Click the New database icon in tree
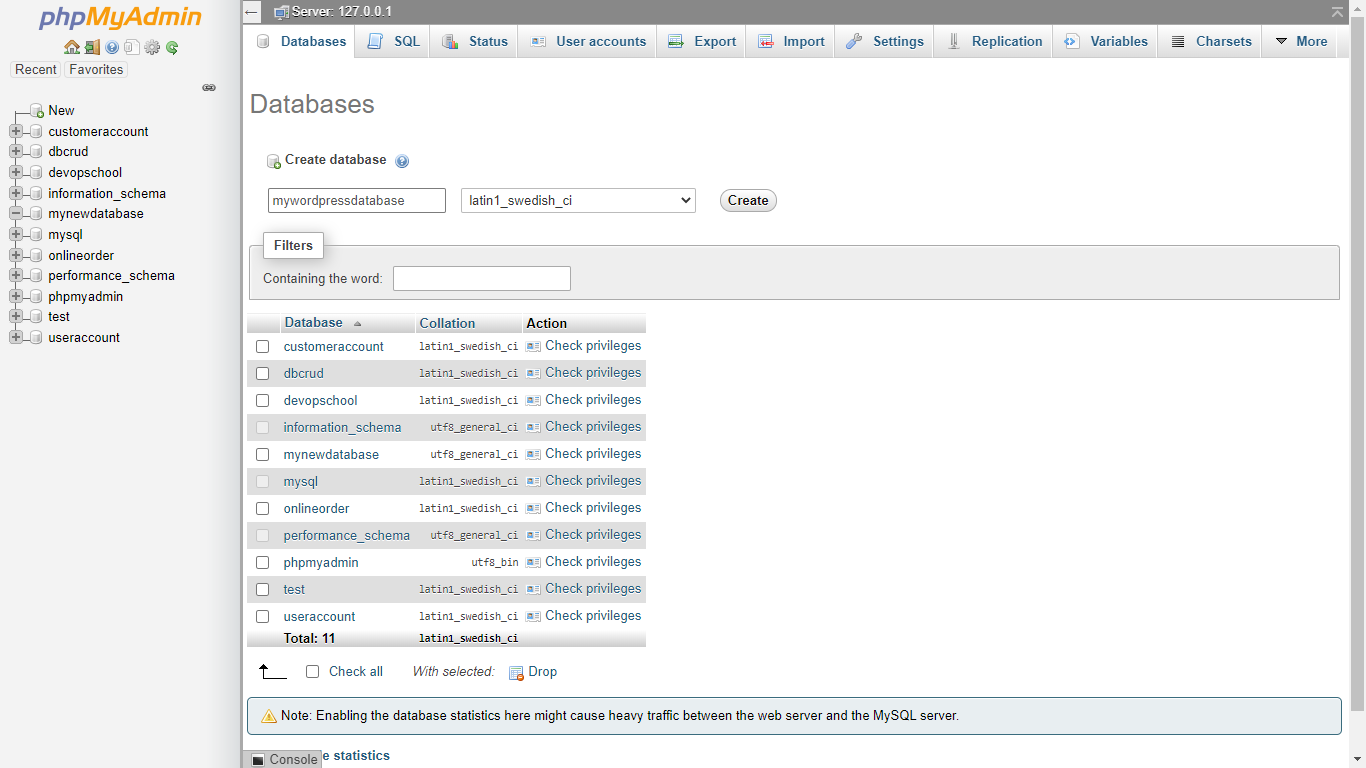 click(37, 111)
